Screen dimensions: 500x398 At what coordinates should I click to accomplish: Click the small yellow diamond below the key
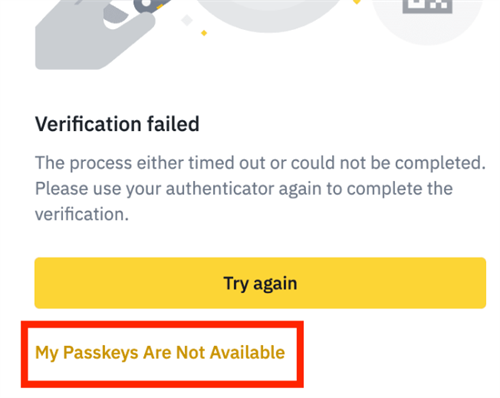204,33
